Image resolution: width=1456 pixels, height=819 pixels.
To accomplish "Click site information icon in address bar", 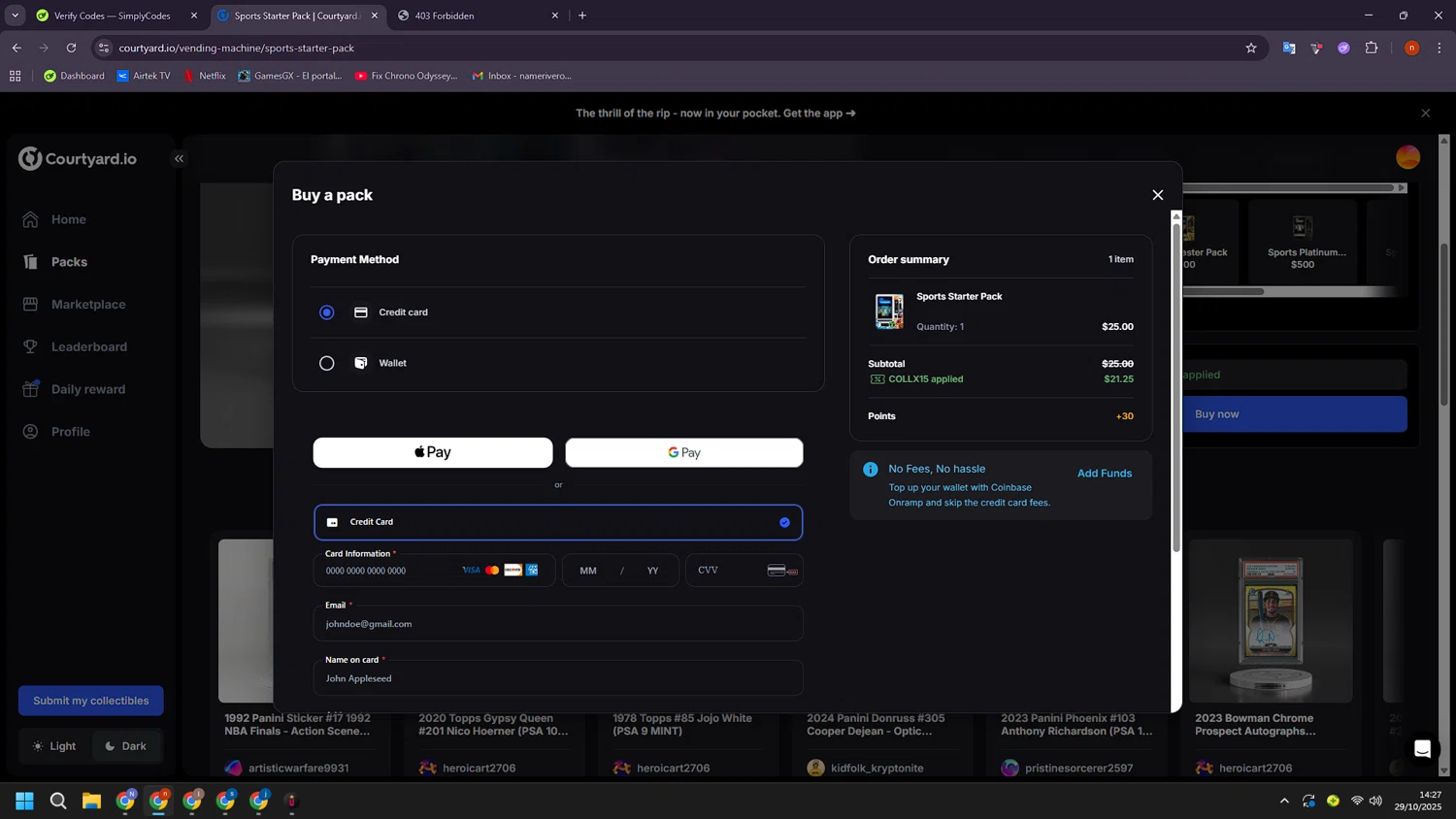I will pos(104,48).
